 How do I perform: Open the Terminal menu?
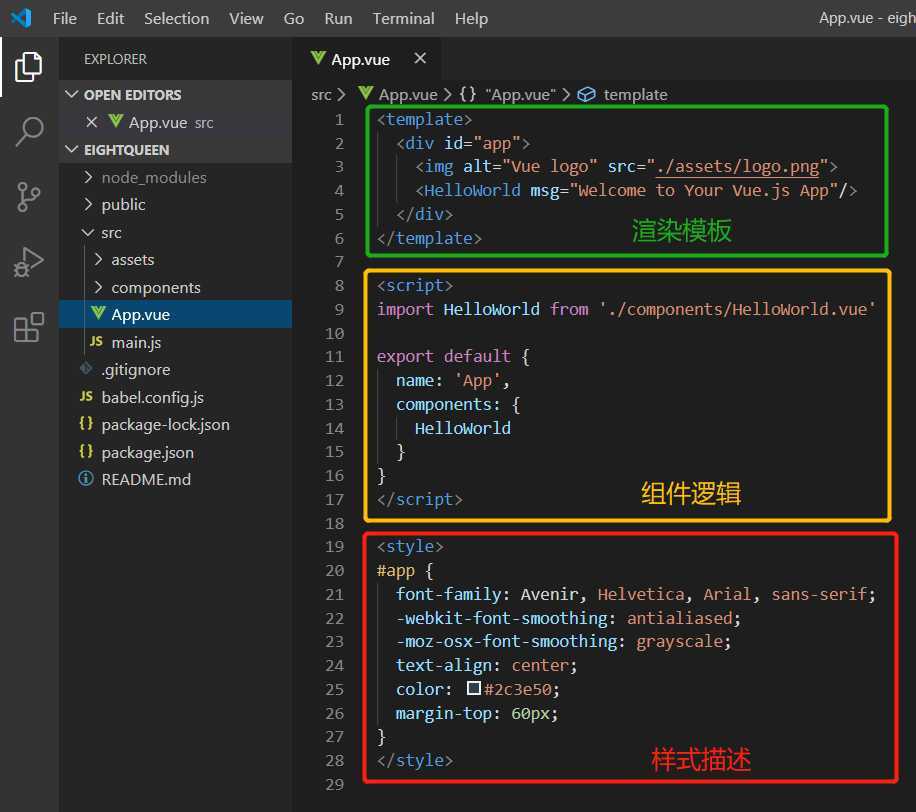click(x=404, y=19)
